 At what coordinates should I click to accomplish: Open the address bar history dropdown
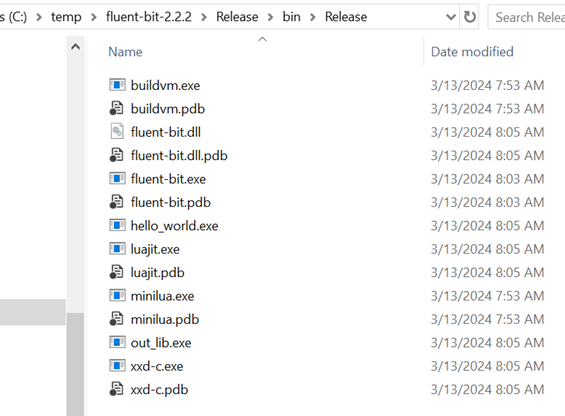pos(451,17)
